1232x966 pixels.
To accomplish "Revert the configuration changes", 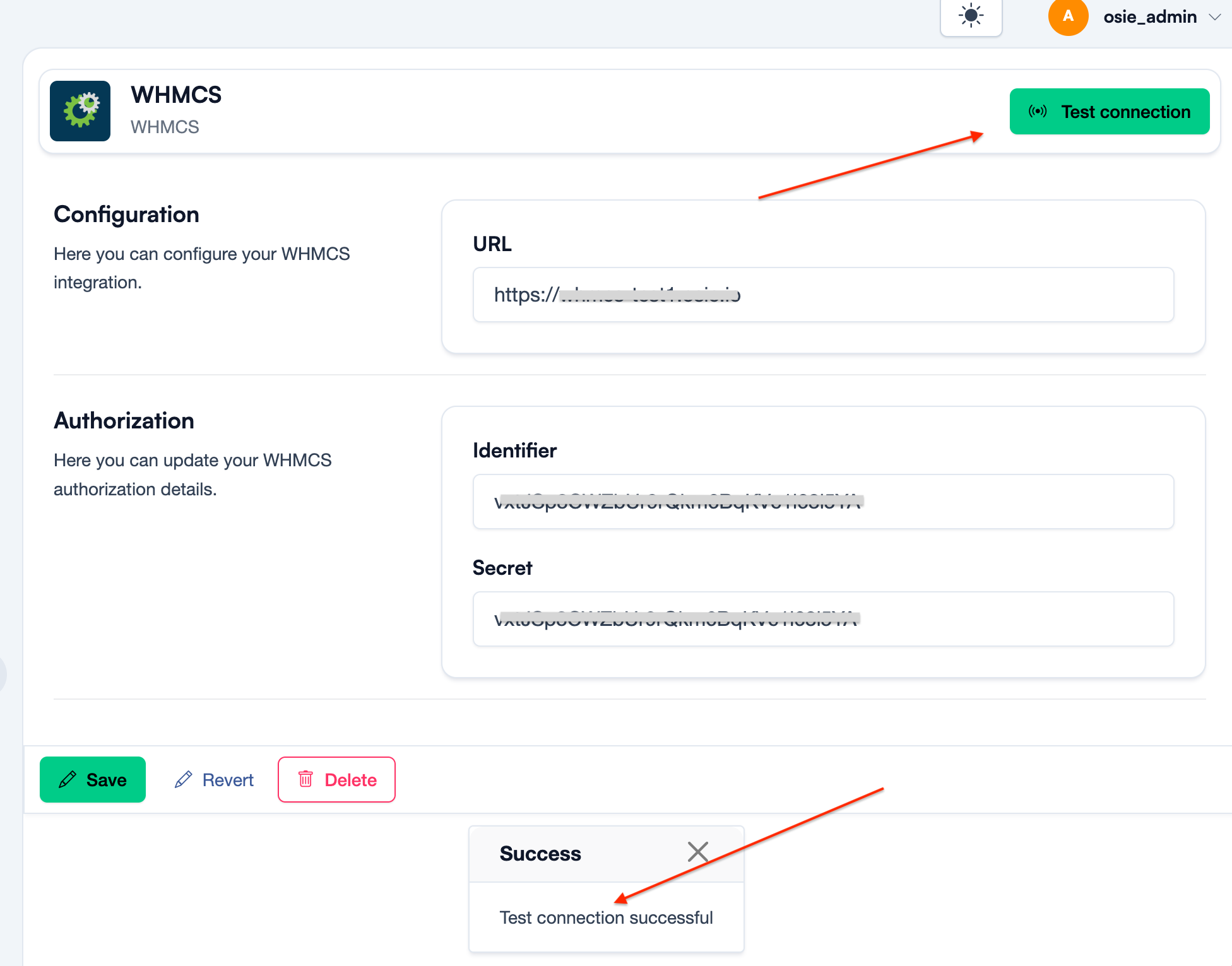I will pyautogui.click(x=214, y=780).
